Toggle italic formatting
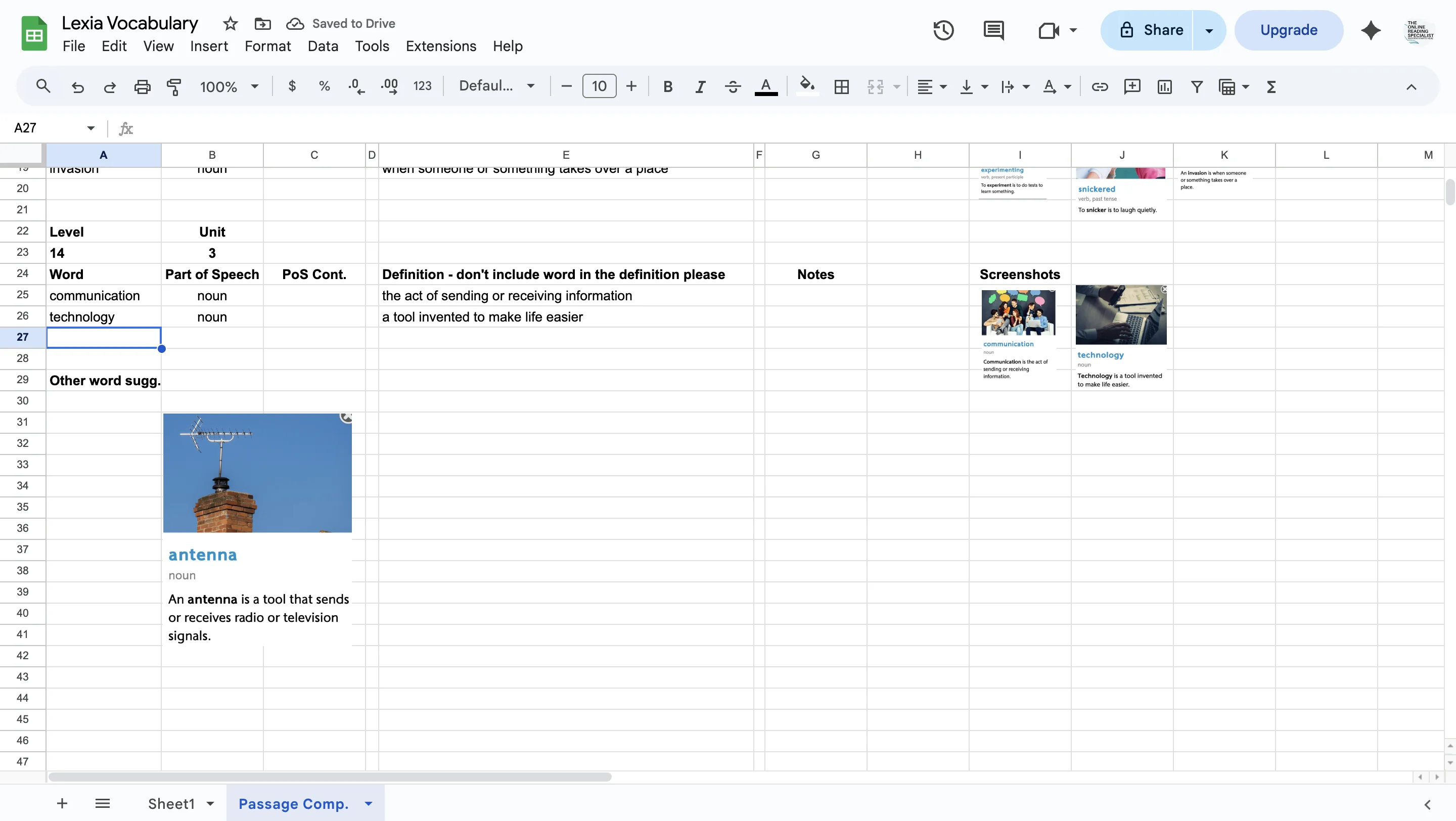This screenshot has height=821, width=1456. pyautogui.click(x=700, y=86)
